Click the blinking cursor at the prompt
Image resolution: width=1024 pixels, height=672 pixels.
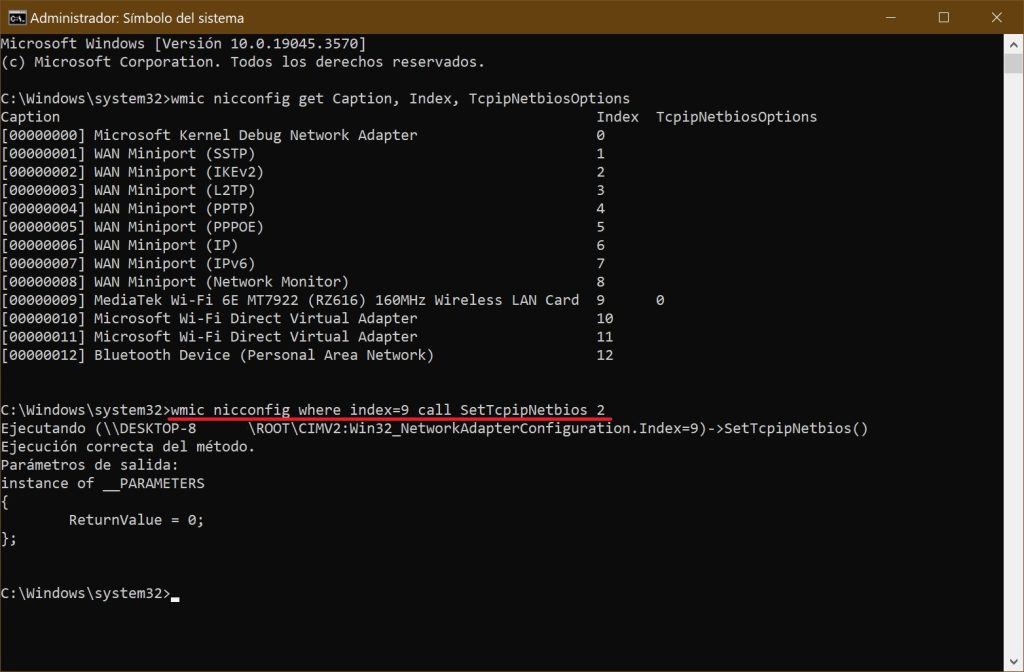coord(175,595)
